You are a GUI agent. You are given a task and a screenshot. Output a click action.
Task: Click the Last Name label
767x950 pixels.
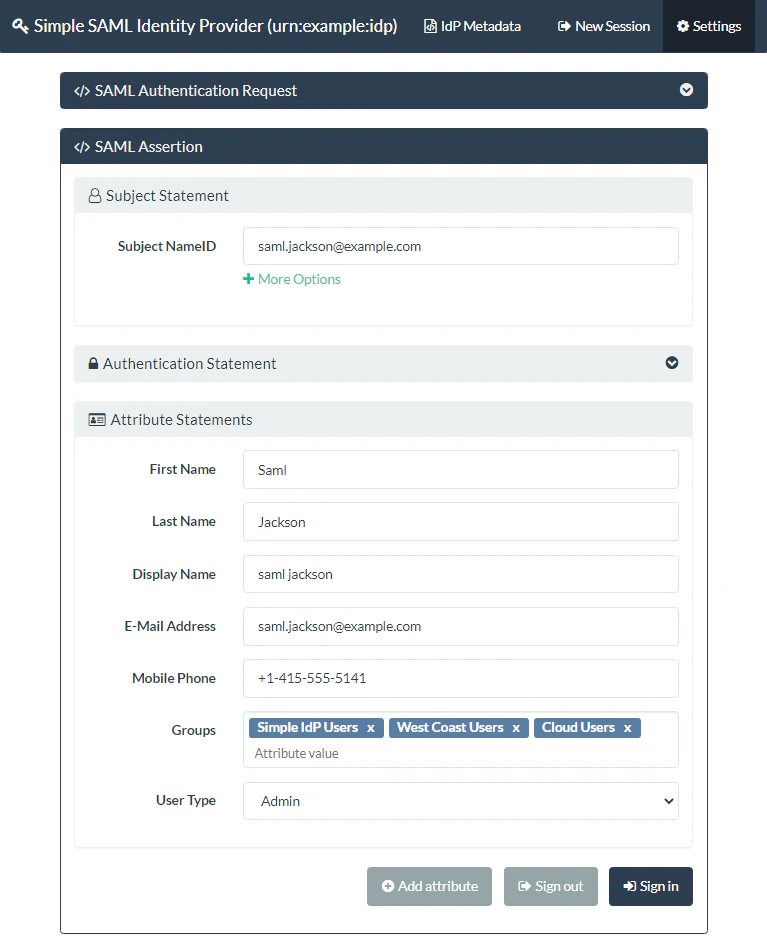(184, 521)
